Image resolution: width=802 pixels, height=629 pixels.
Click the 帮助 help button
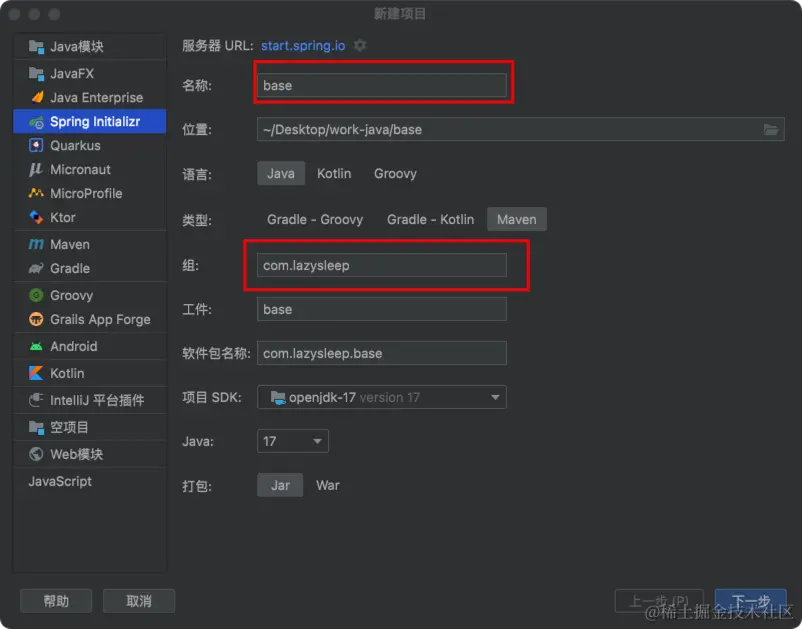point(56,601)
